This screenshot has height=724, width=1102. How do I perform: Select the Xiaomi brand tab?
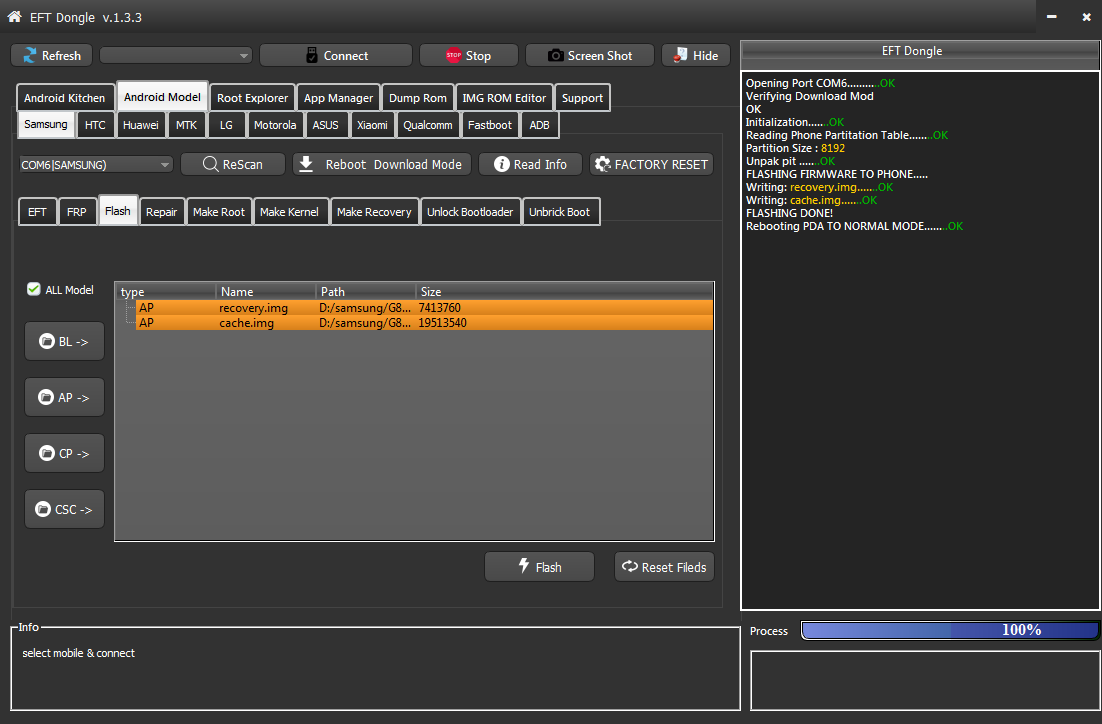point(372,125)
